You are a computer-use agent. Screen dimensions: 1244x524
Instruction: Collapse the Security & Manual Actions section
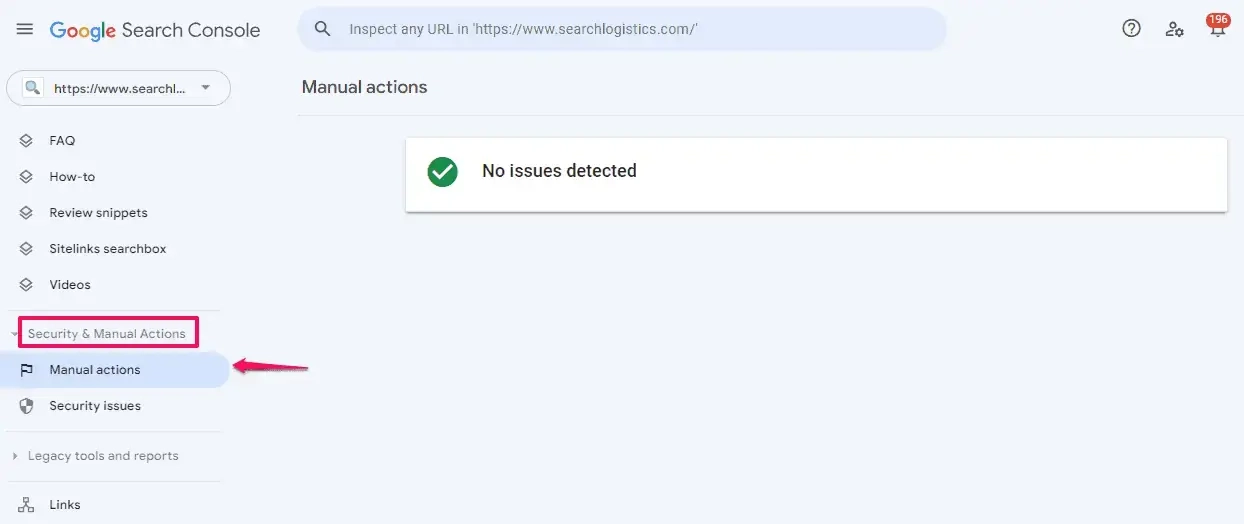tap(106, 334)
